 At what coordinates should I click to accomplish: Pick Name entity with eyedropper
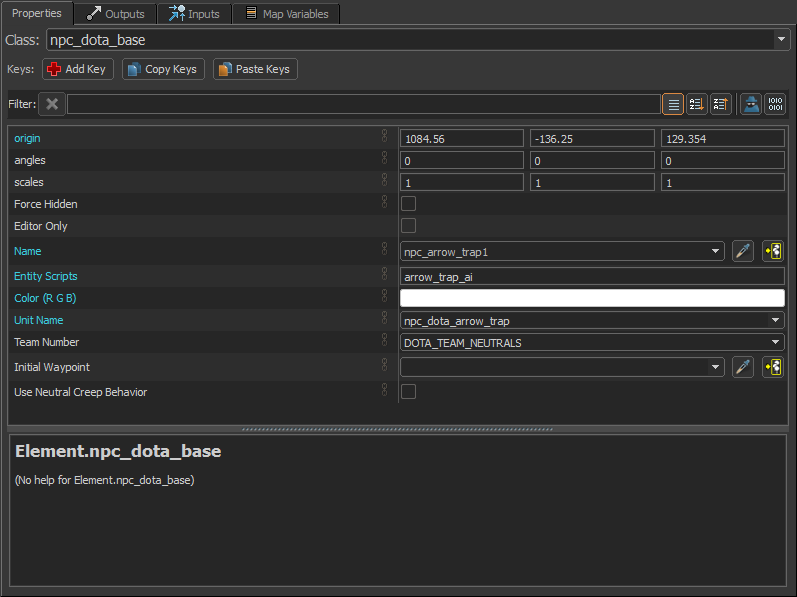(743, 251)
